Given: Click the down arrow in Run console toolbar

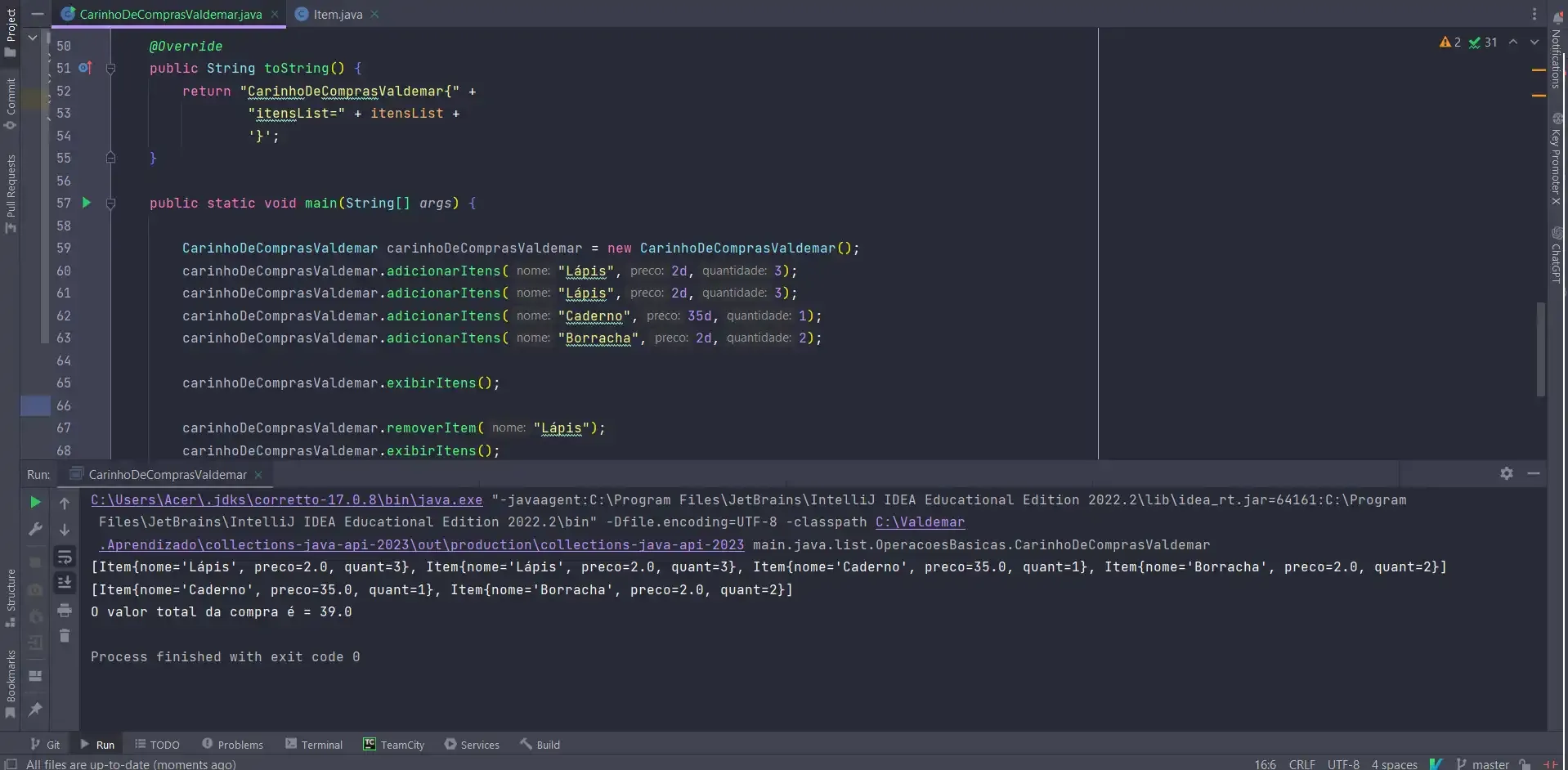Looking at the screenshot, I should (x=65, y=530).
